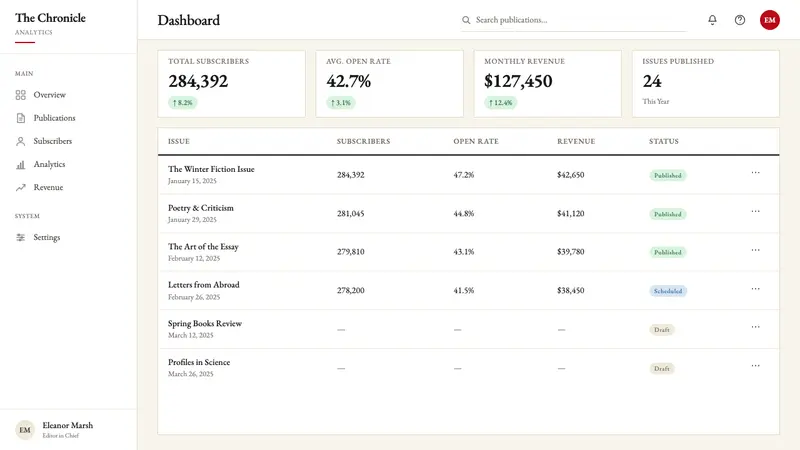Select the Issues Published 24 figure
This screenshot has height=450, width=800.
(x=652, y=81)
